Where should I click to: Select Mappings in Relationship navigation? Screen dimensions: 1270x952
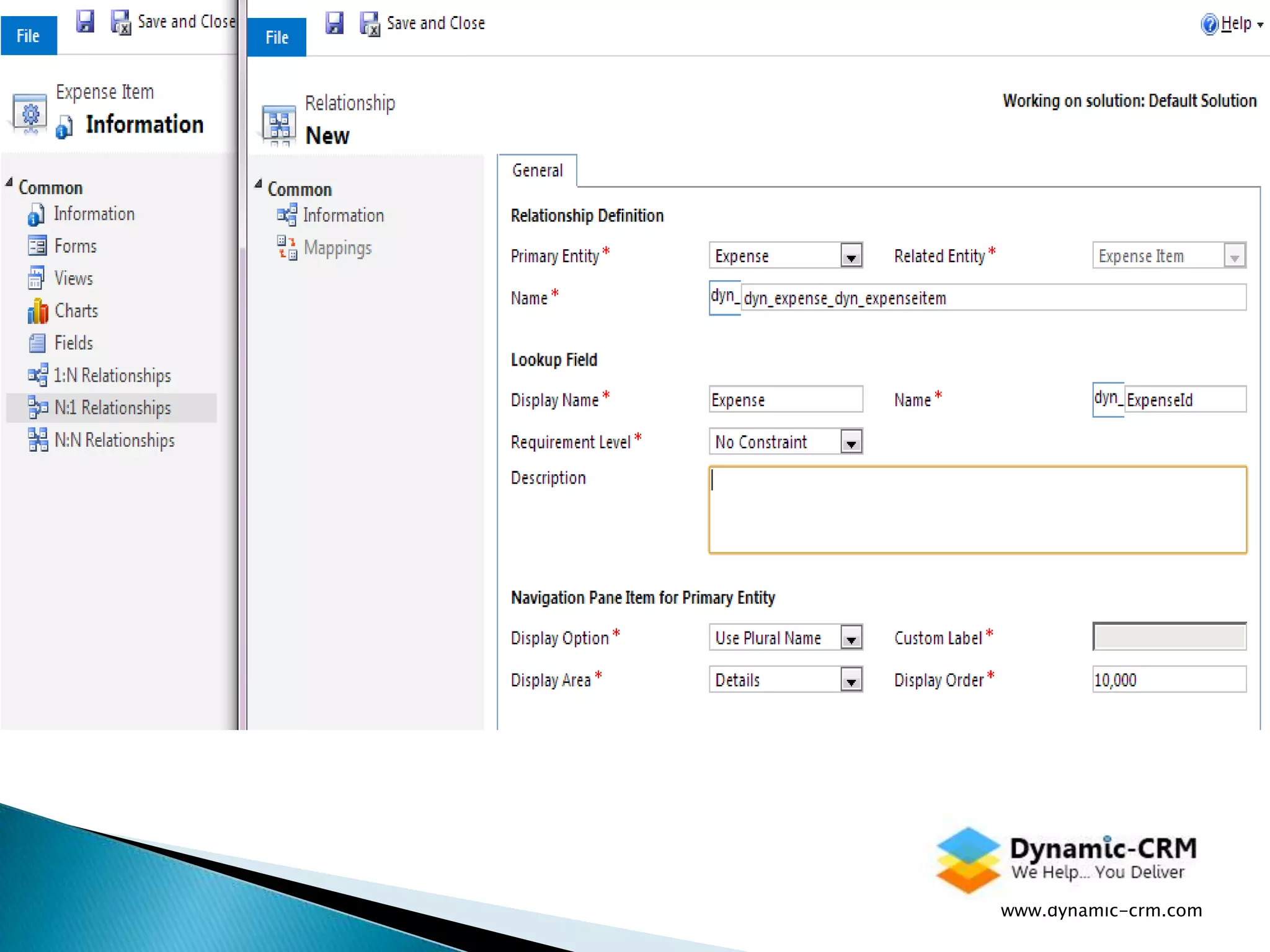tap(338, 247)
